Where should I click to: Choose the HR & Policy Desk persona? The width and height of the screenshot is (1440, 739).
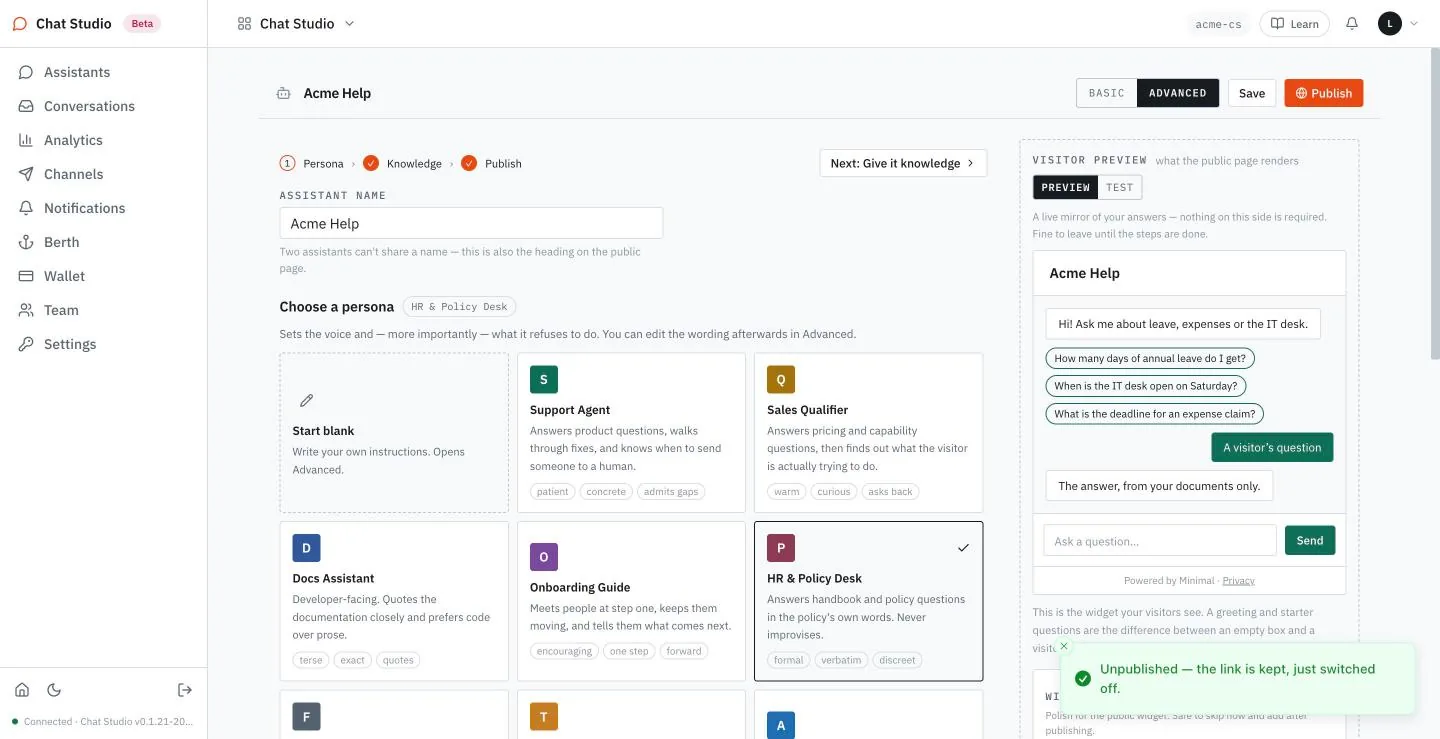pyautogui.click(x=868, y=601)
